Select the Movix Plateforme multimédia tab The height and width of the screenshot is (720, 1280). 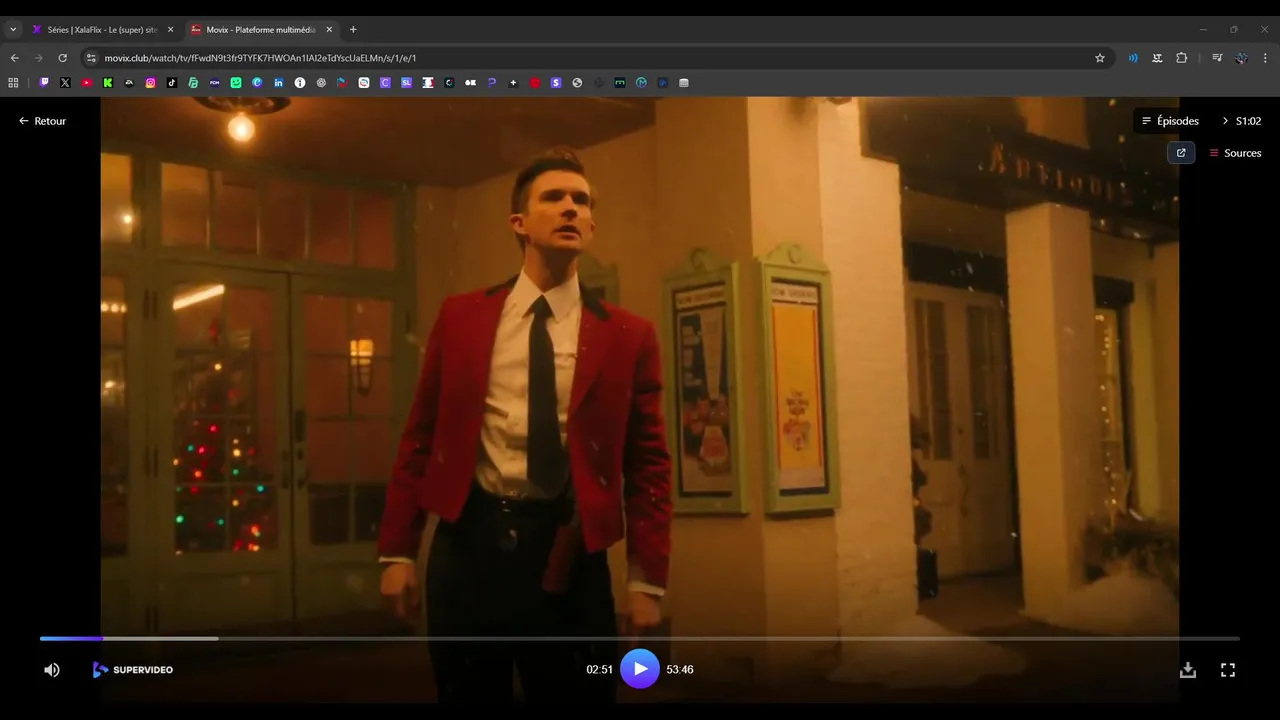260,30
